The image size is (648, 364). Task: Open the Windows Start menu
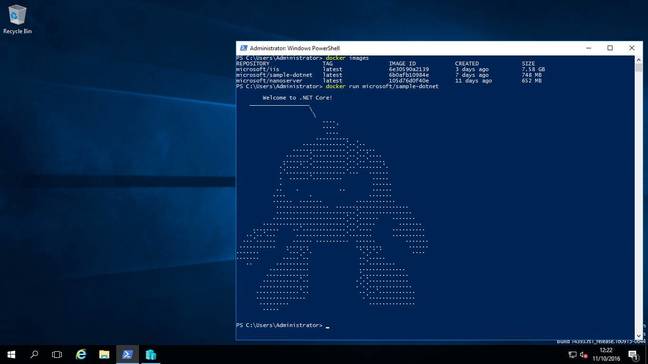11,354
